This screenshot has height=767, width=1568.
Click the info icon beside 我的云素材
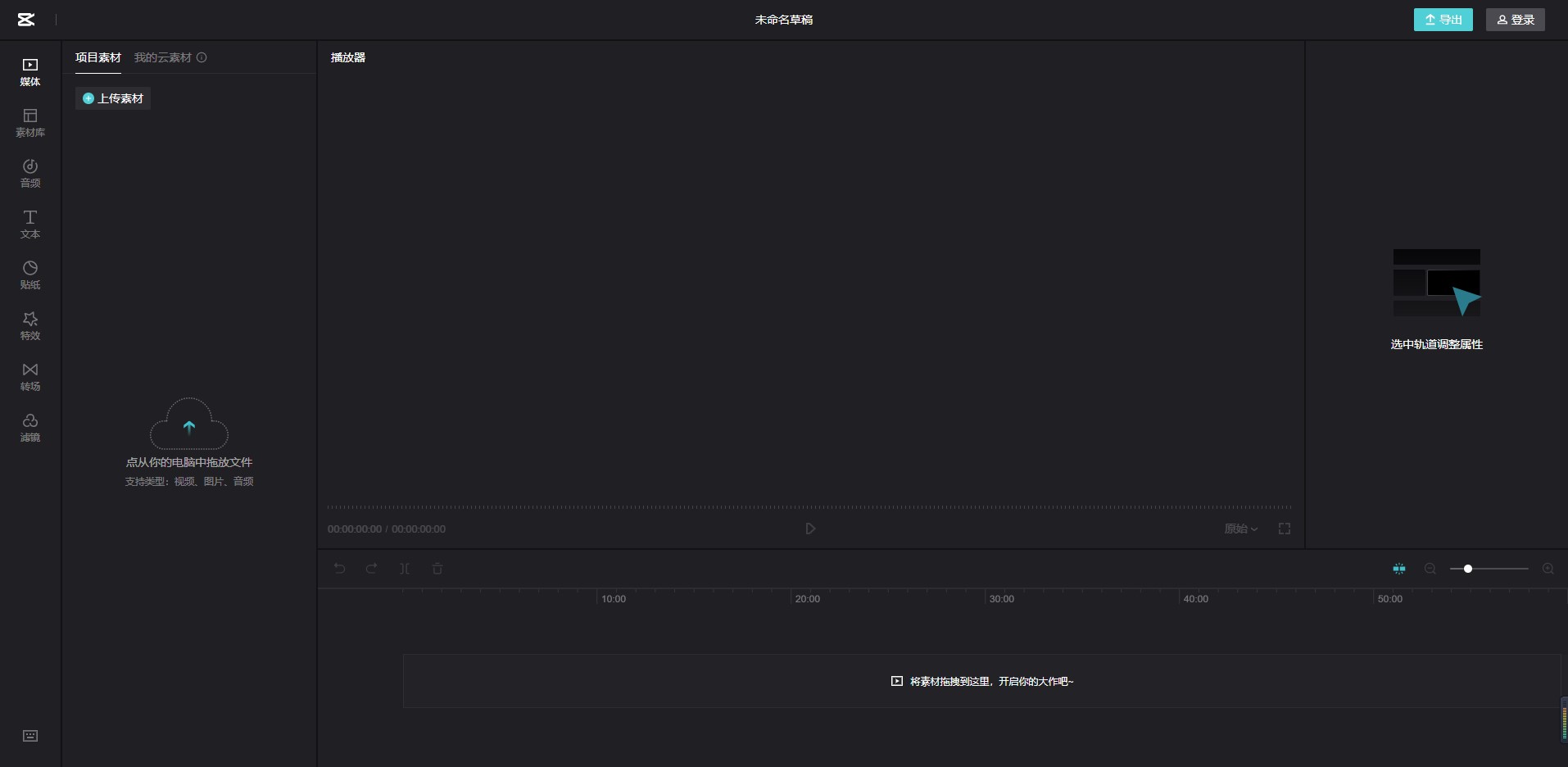202,57
